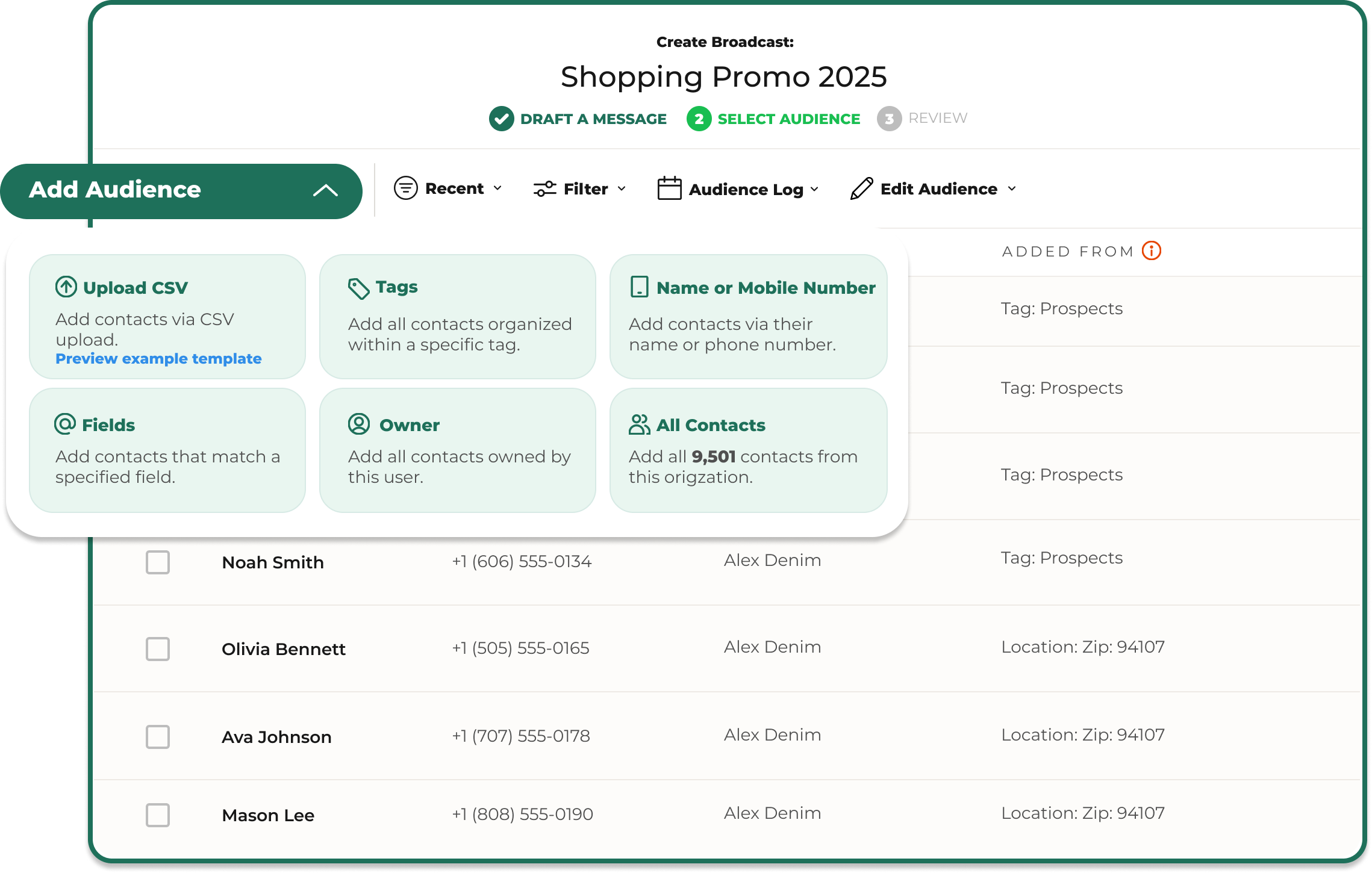Click the mobile phone icon beside Name or Mobile Number
Screen dimensions: 1372x873
pyautogui.click(x=639, y=287)
